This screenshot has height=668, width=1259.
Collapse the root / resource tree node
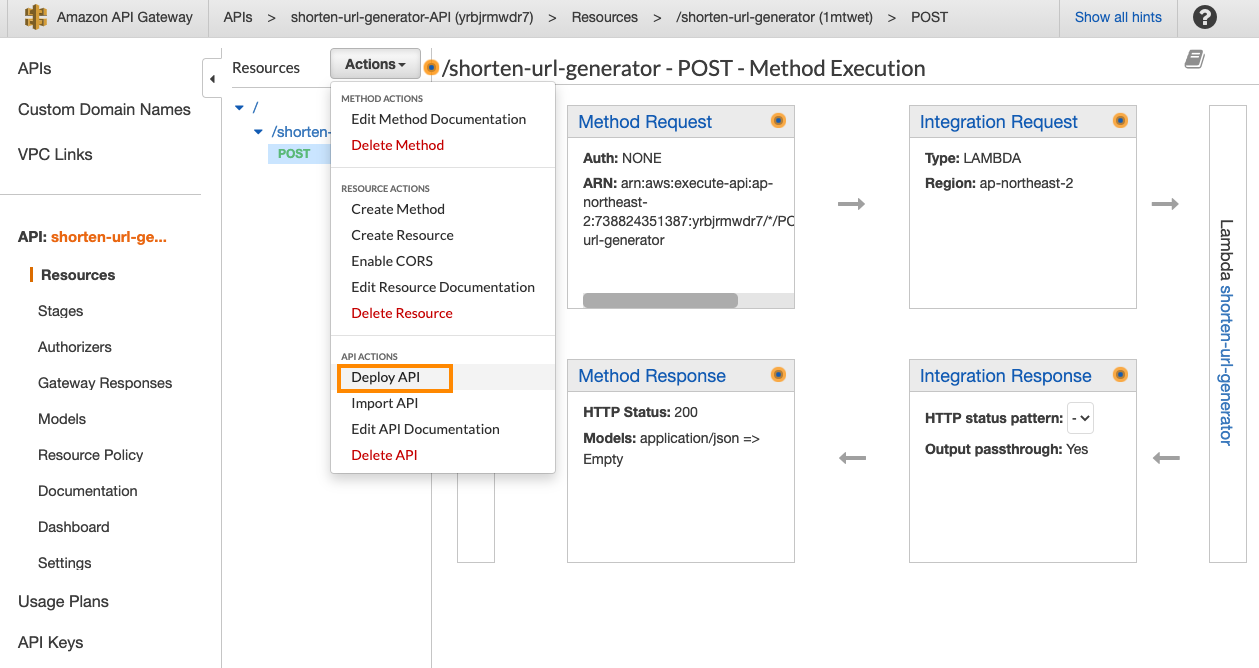pos(239,107)
